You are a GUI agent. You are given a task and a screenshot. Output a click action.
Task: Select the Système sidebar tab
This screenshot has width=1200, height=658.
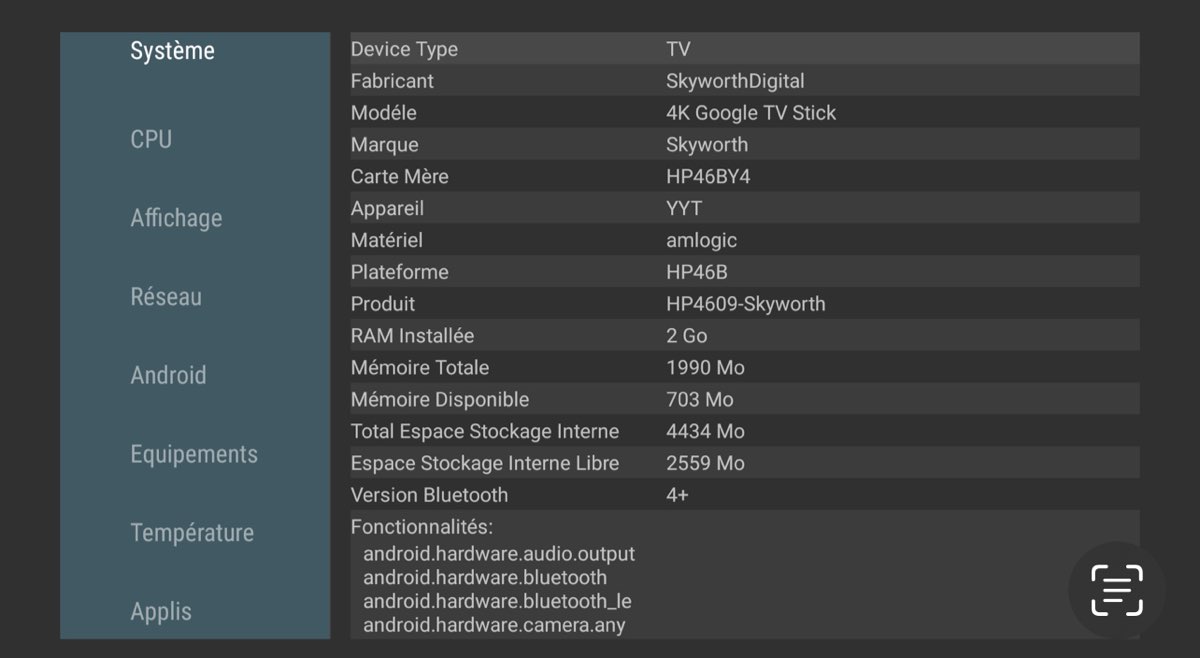point(172,51)
